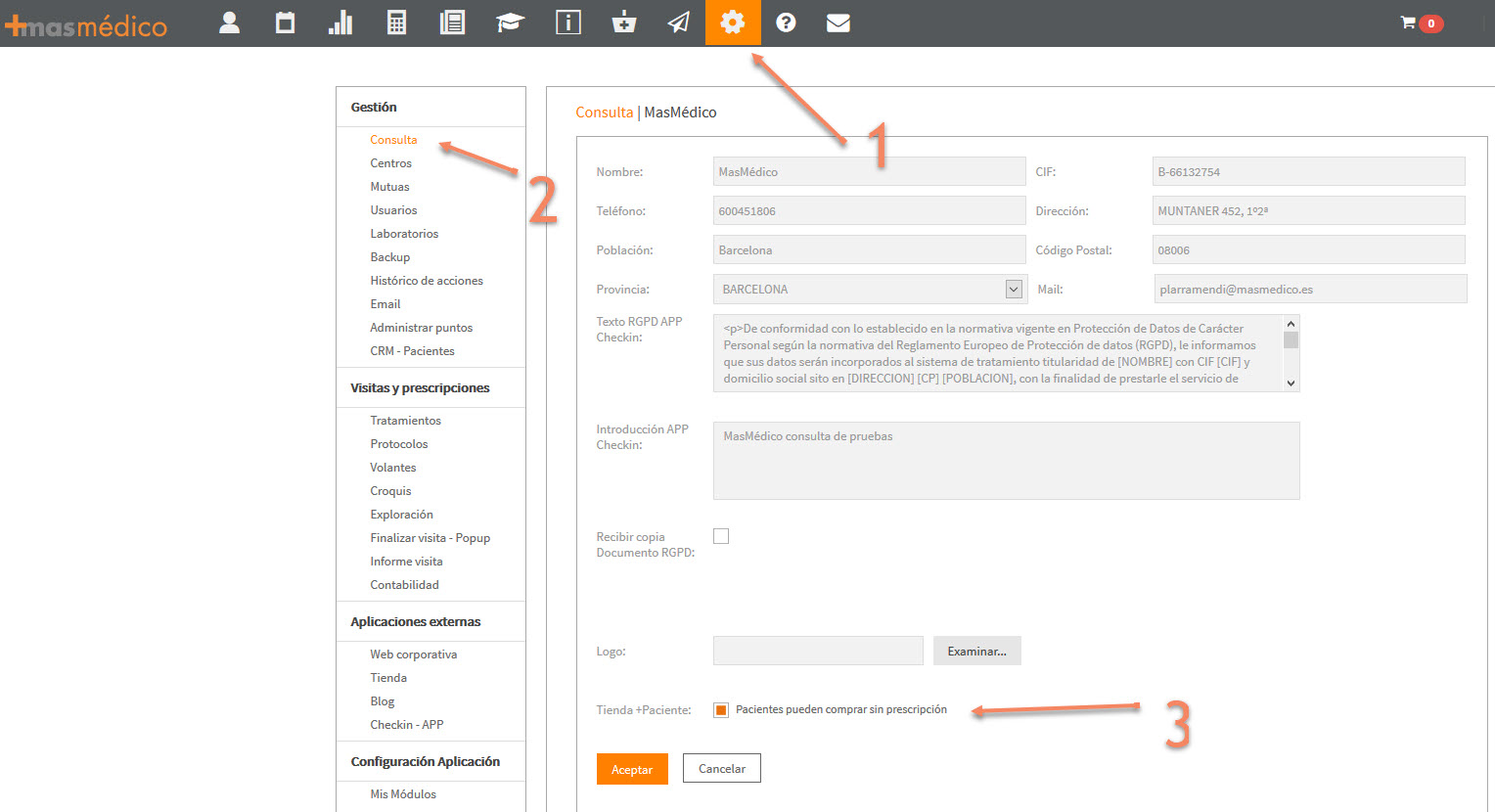Open CRM - Pacientes menu item
Viewport: 1495px width, 812px height.
(412, 351)
